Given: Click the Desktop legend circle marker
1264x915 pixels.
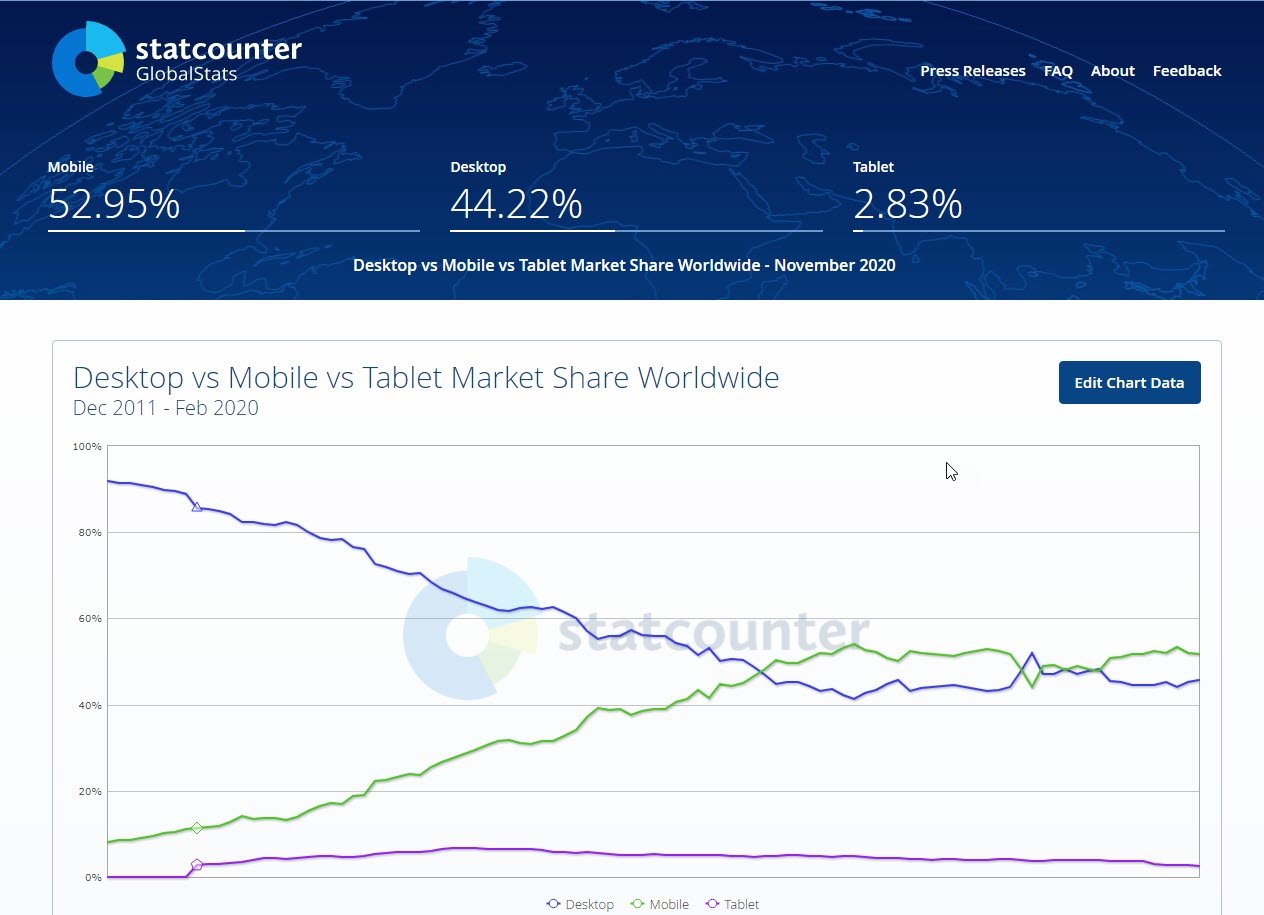Looking at the screenshot, I should click(x=553, y=904).
